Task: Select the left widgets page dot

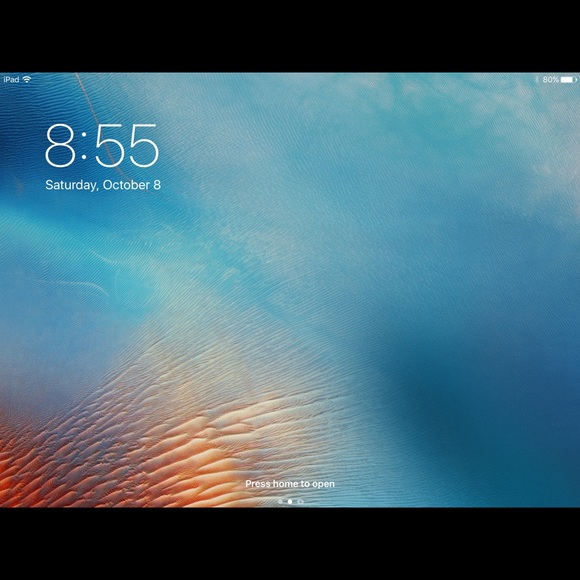Action: tap(280, 502)
